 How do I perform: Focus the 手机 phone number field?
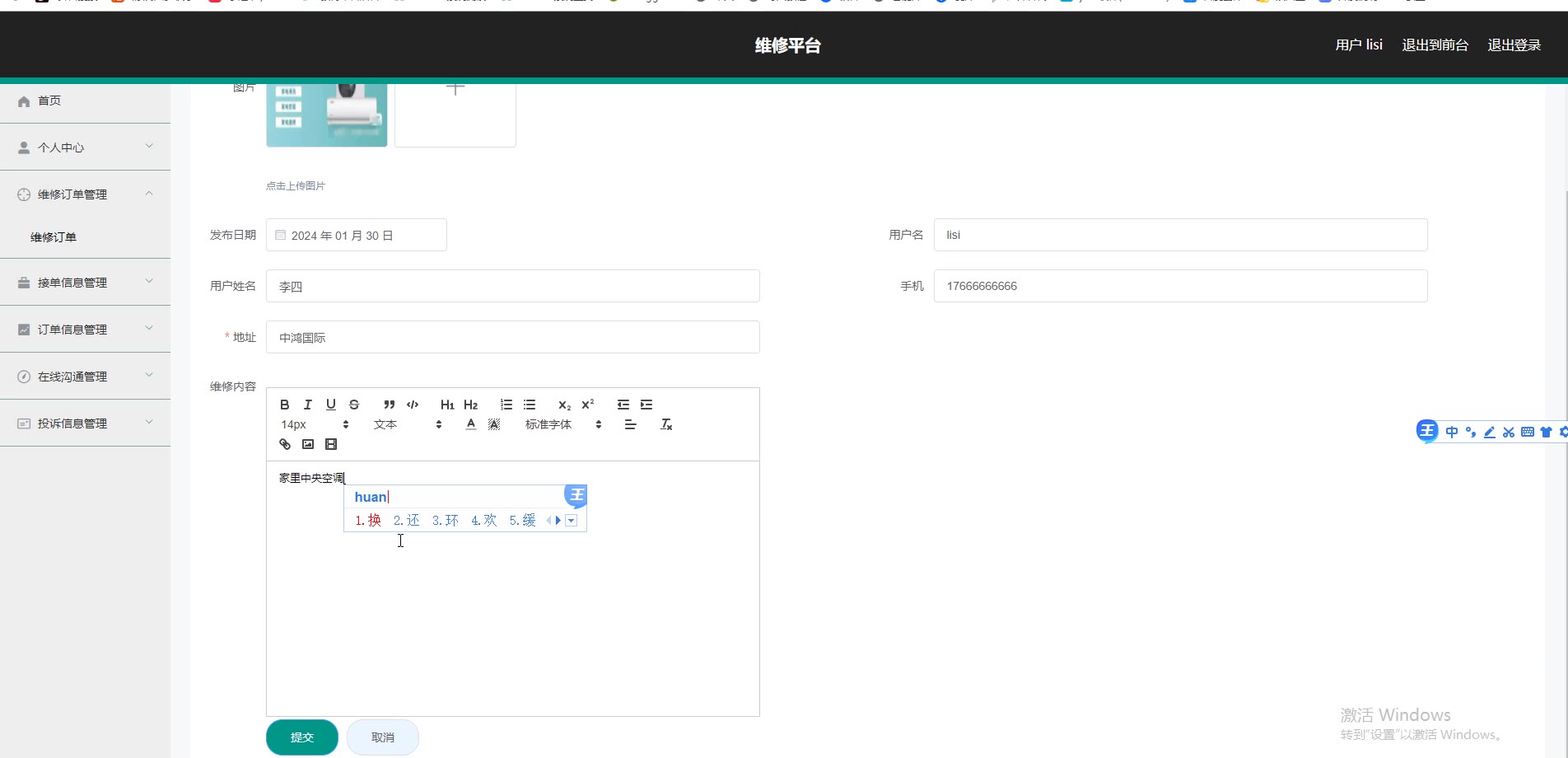(1181, 286)
